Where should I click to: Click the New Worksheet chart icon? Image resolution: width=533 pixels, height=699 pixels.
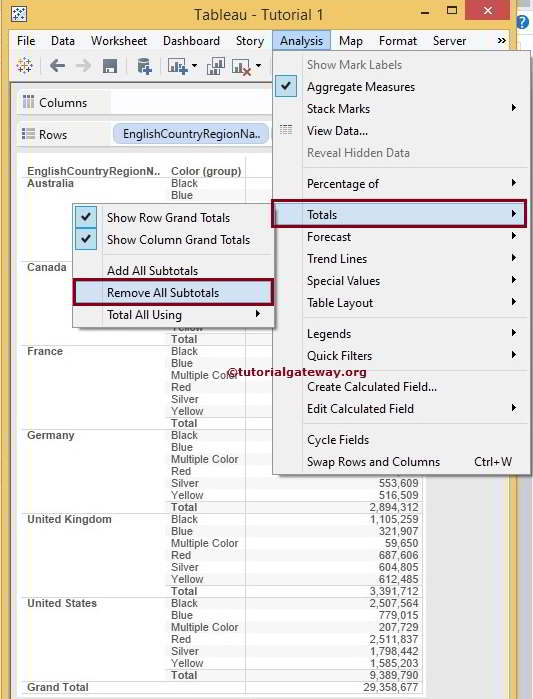point(177,66)
